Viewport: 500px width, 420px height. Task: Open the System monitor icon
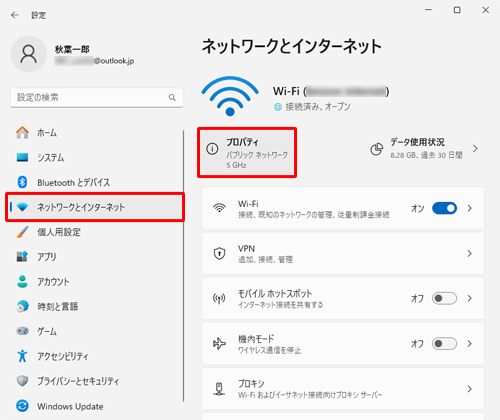[x=22, y=157]
